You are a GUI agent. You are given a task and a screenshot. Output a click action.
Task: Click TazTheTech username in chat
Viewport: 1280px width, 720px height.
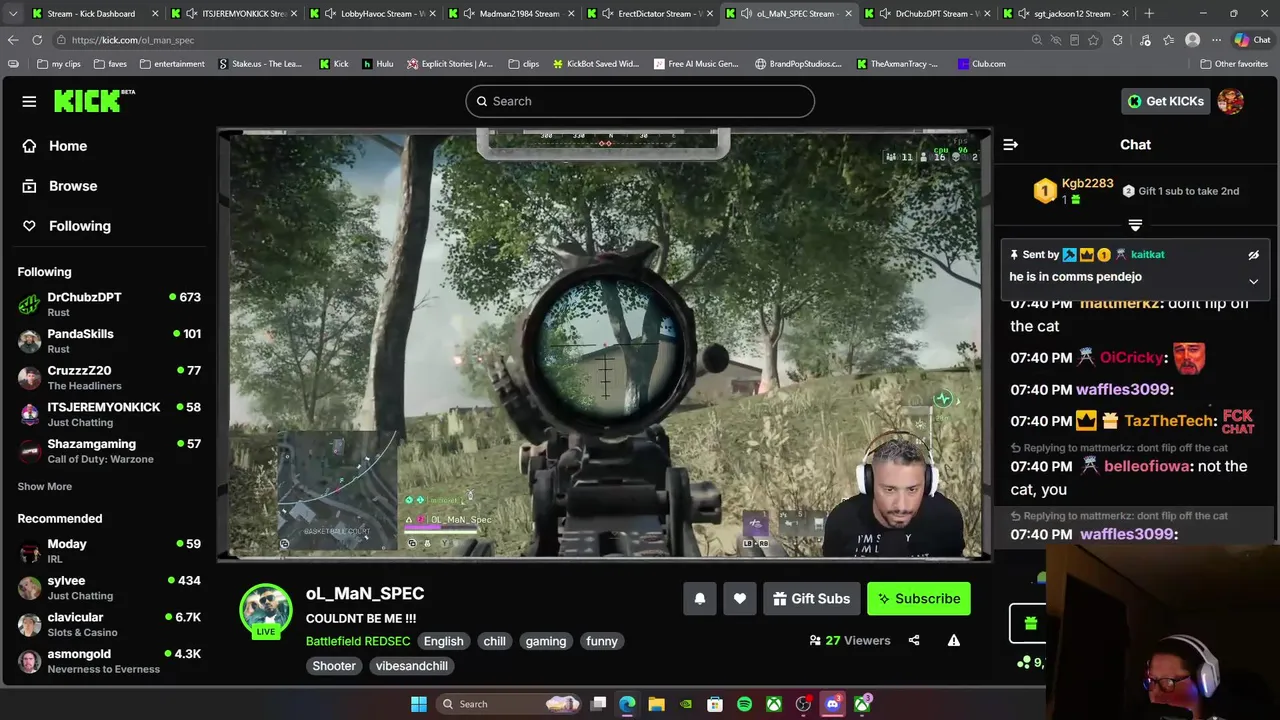point(1169,421)
